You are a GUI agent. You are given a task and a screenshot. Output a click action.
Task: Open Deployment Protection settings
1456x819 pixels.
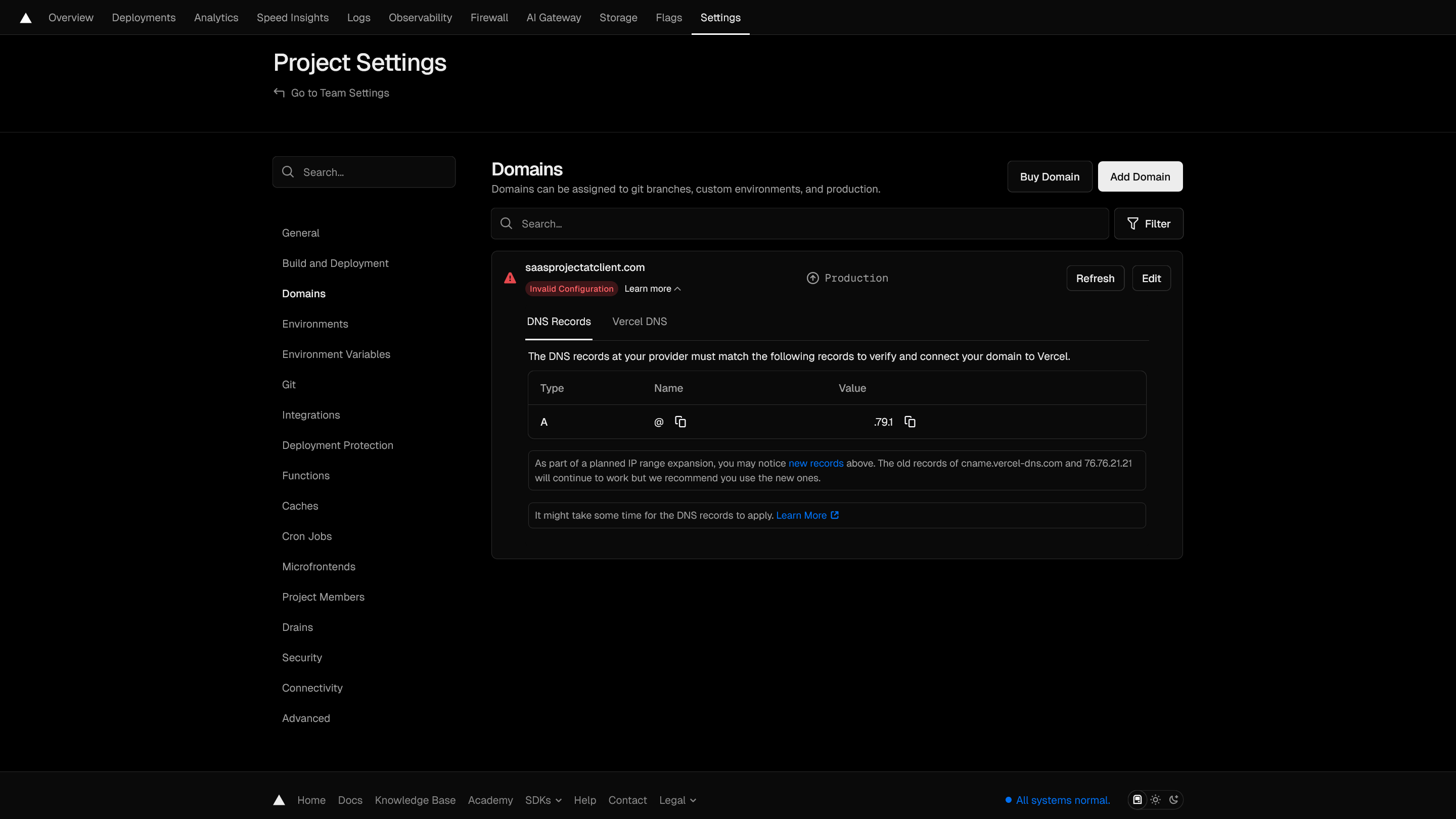(337, 445)
